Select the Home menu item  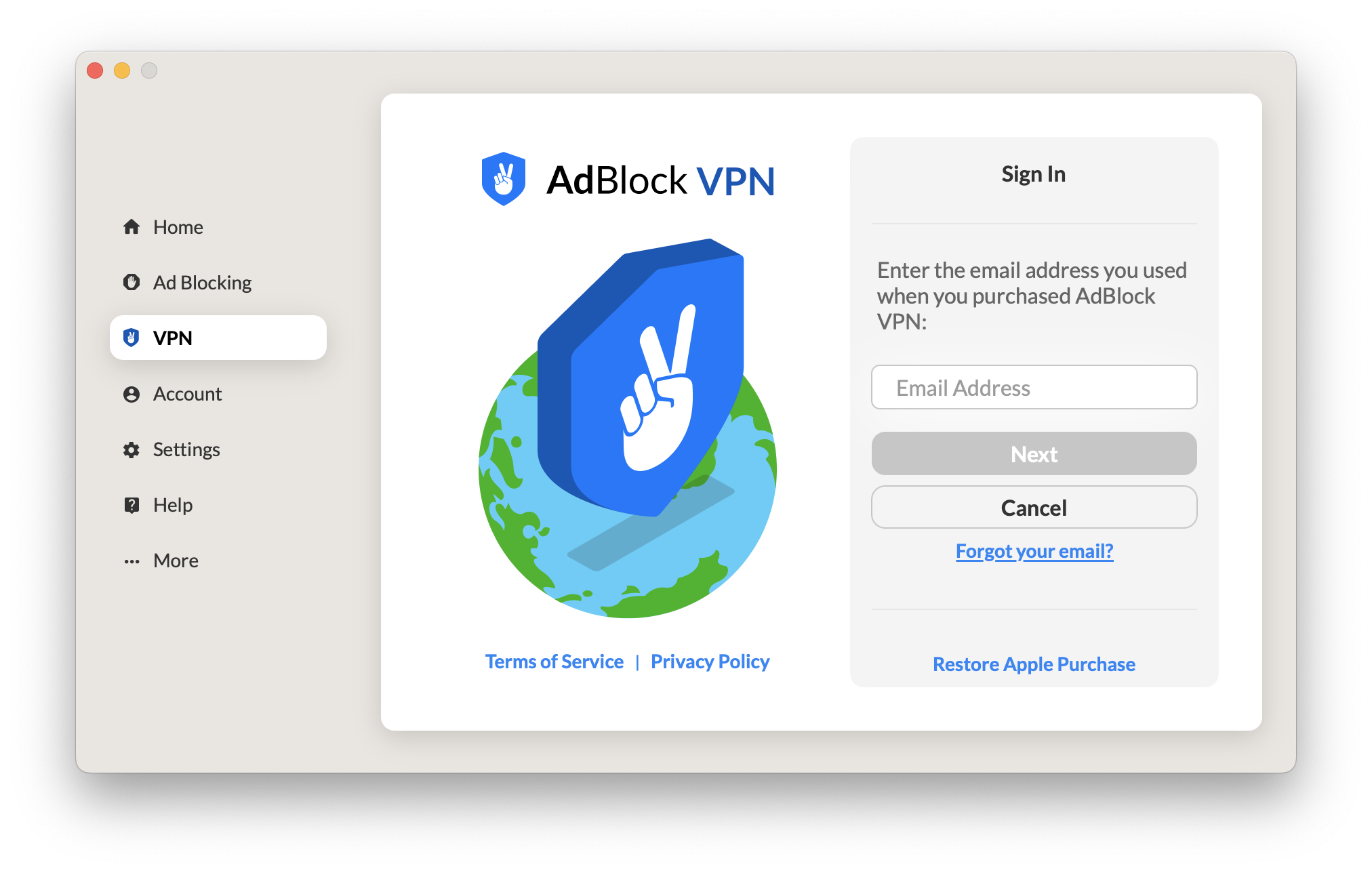(178, 227)
